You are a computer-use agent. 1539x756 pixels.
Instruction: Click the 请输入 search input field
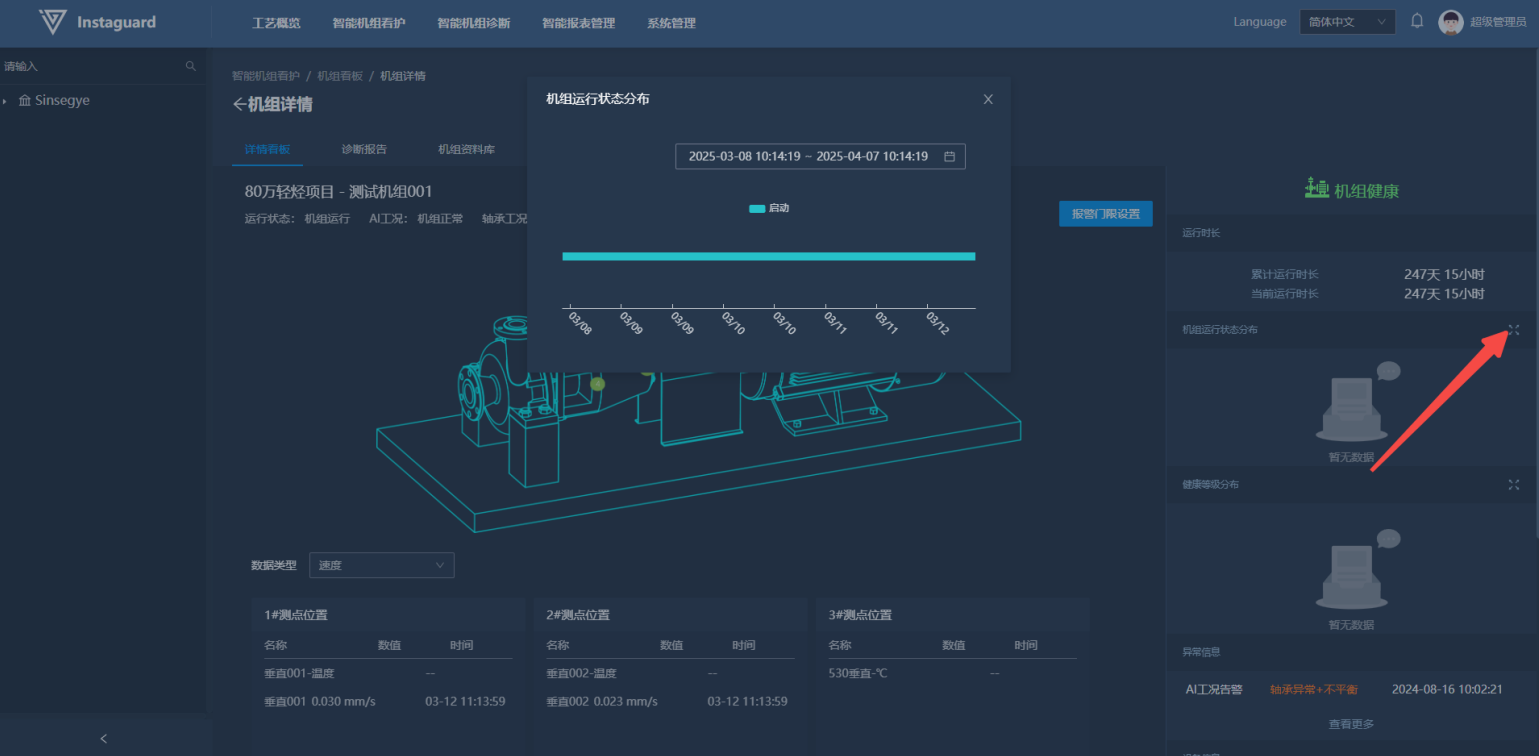90,66
